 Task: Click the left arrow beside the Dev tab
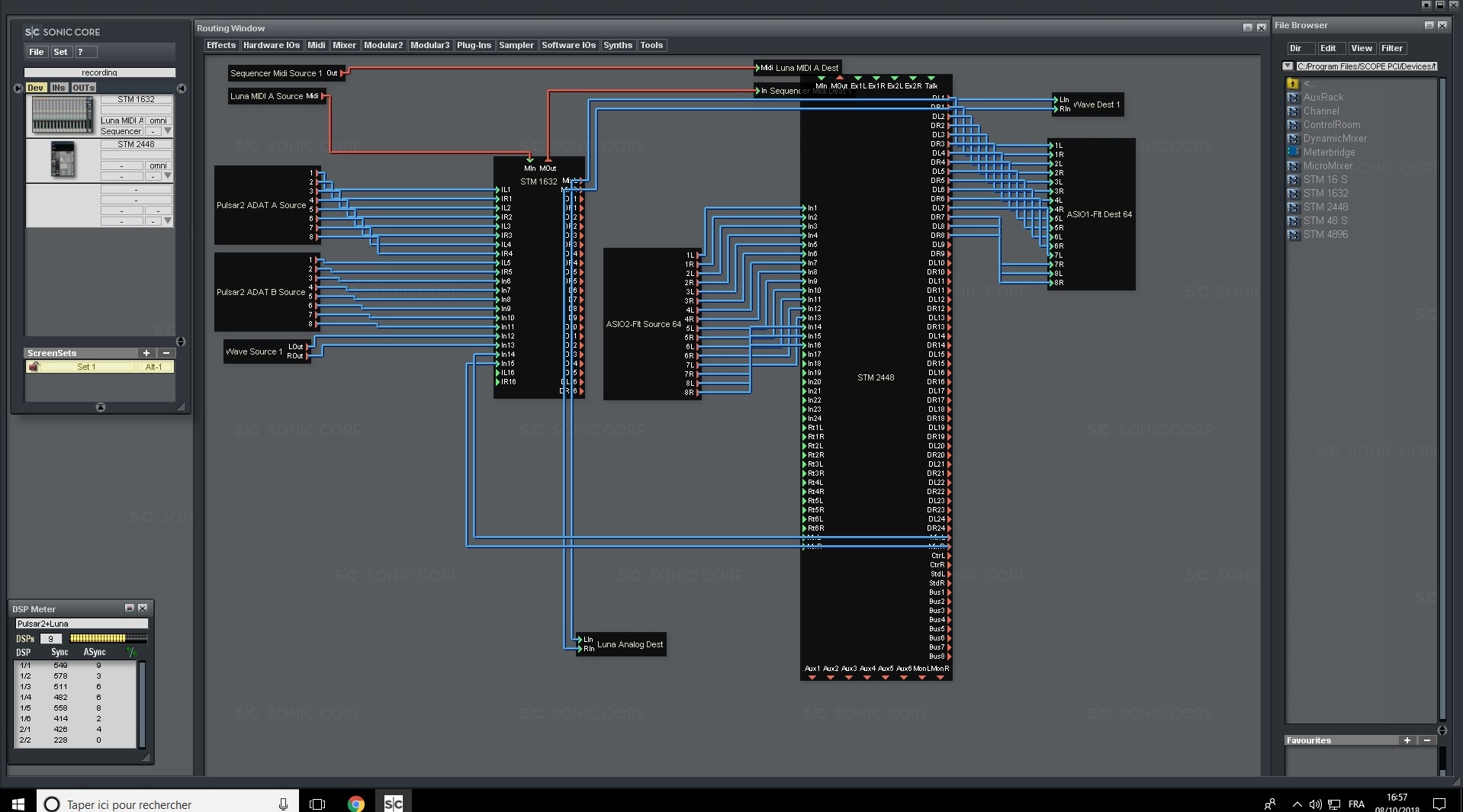(18, 88)
